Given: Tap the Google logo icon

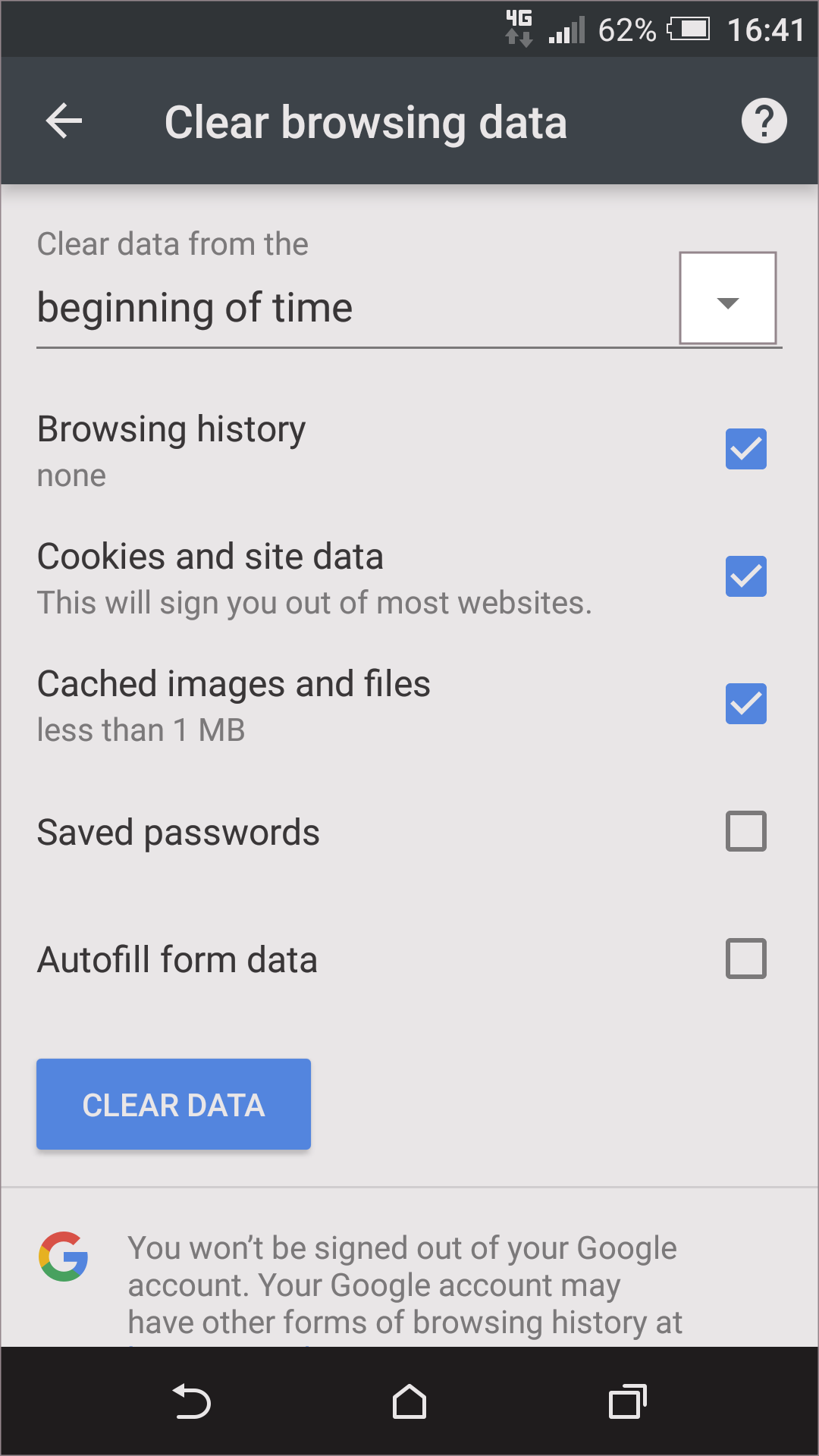Looking at the screenshot, I should click(64, 1257).
